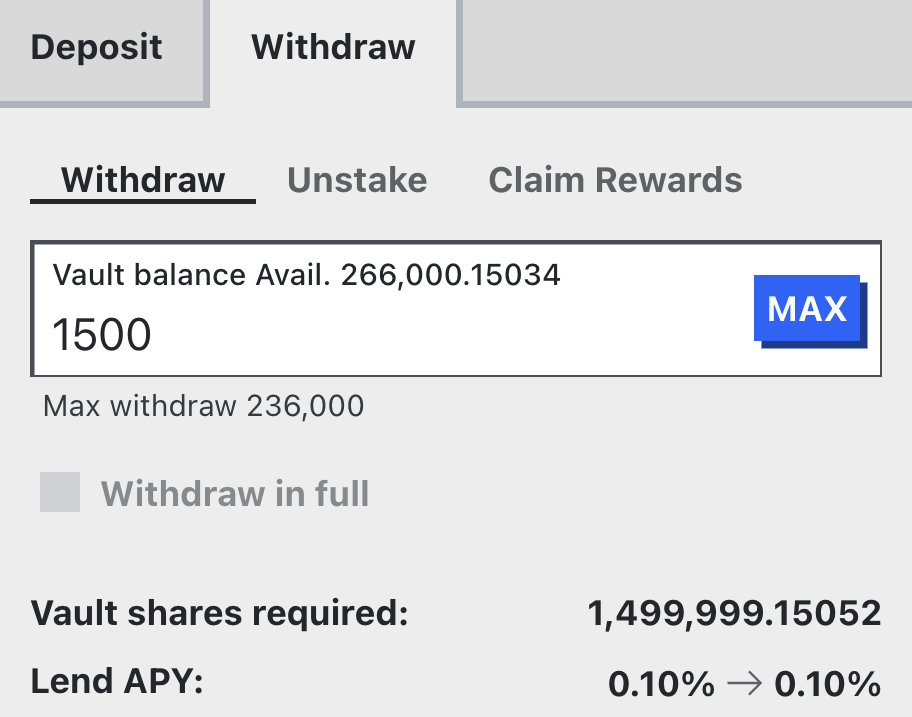This screenshot has width=912, height=717.
Task: Click the blue MAX button
Action: [x=807, y=309]
